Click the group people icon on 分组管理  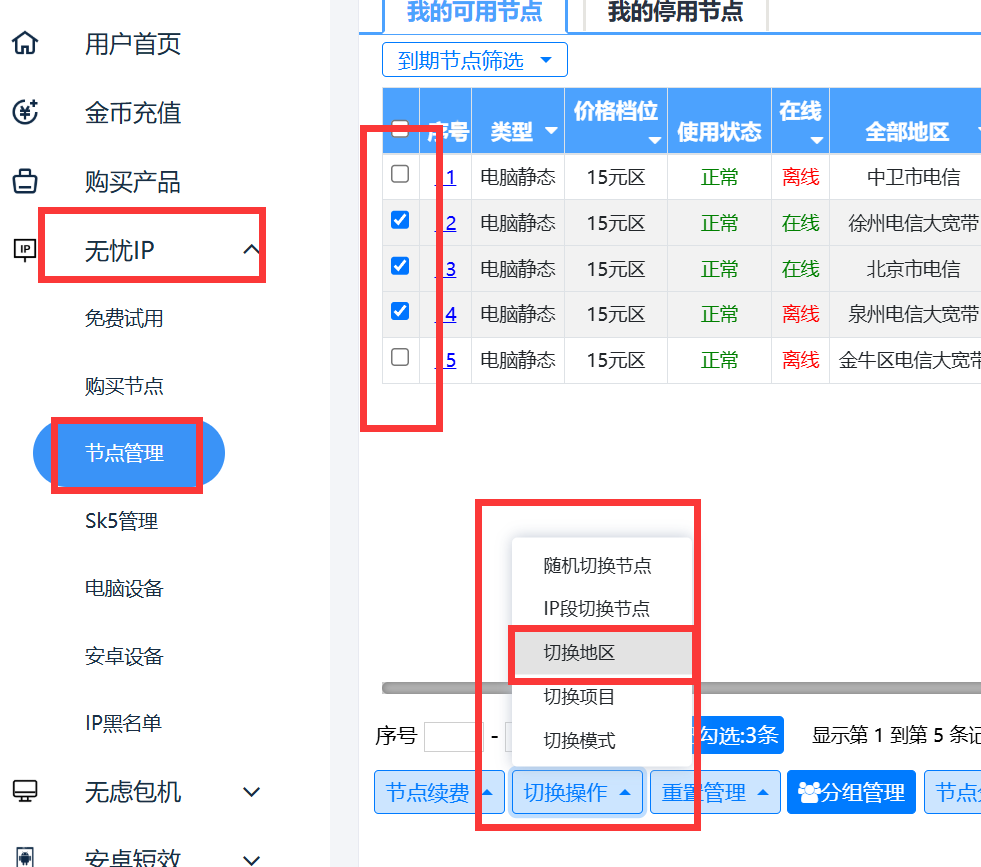[x=809, y=793]
